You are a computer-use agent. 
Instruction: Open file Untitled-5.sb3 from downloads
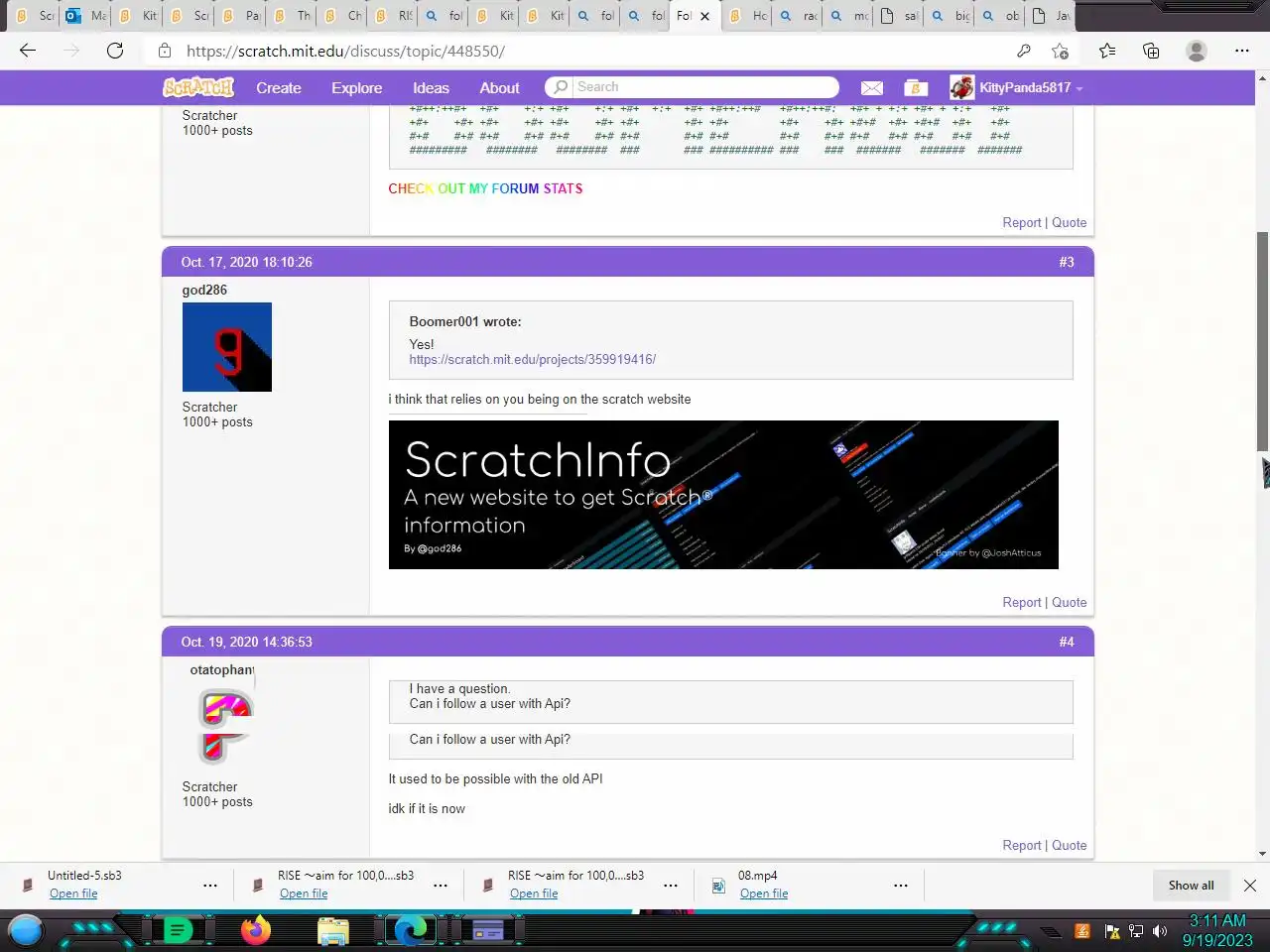(73, 893)
